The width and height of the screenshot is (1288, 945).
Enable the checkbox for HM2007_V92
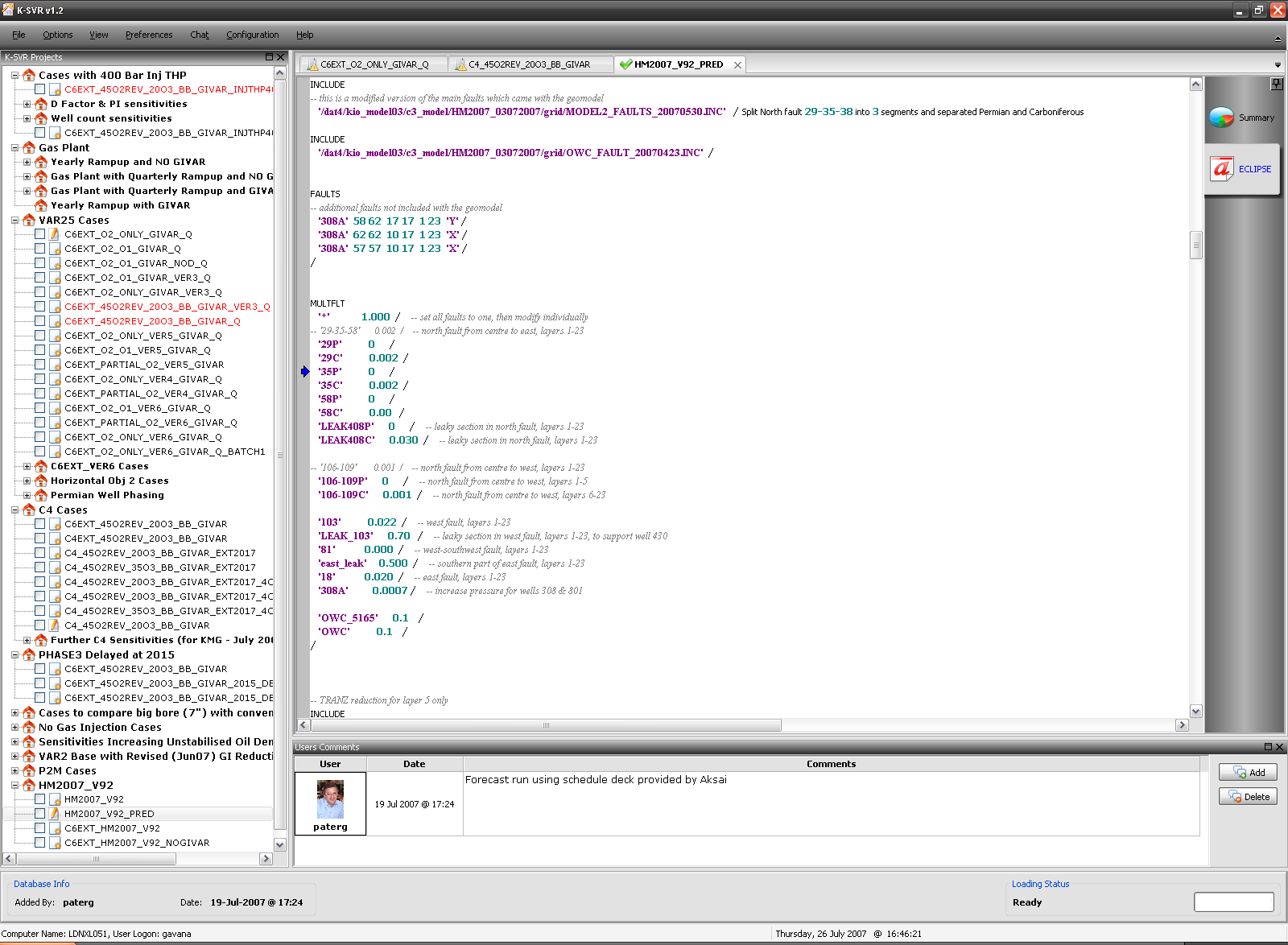pyautogui.click(x=39, y=799)
